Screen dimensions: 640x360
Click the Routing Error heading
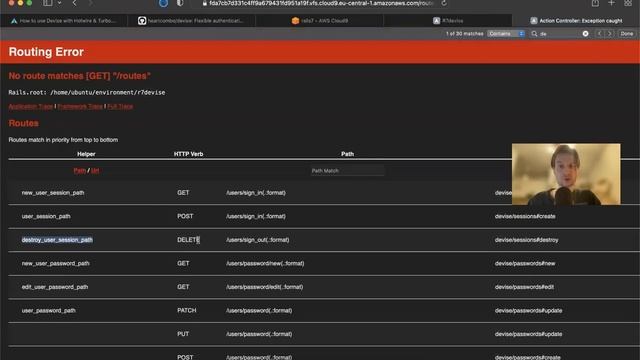(x=46, y=52)
